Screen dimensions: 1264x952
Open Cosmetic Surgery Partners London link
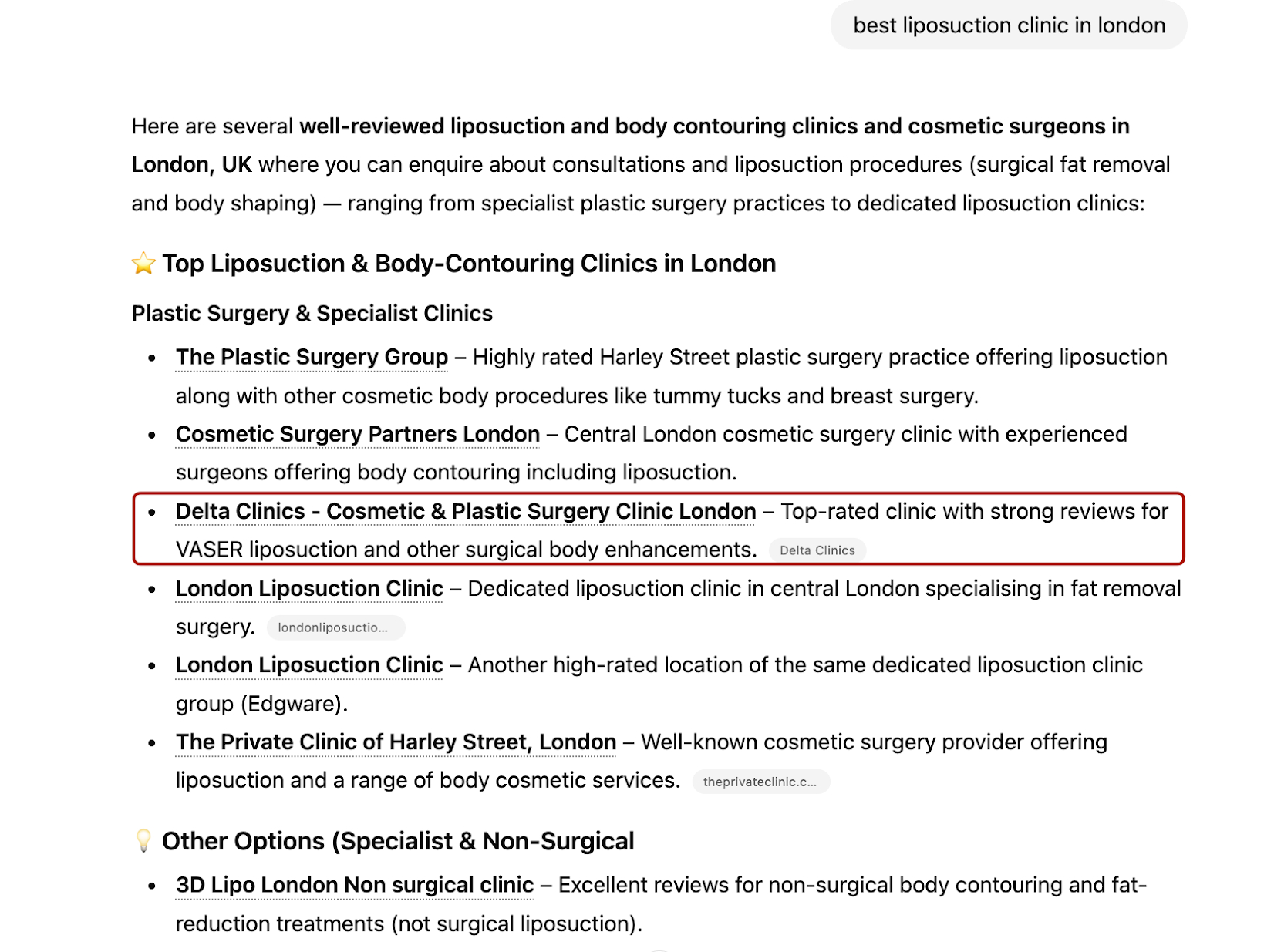pos(358,434)
